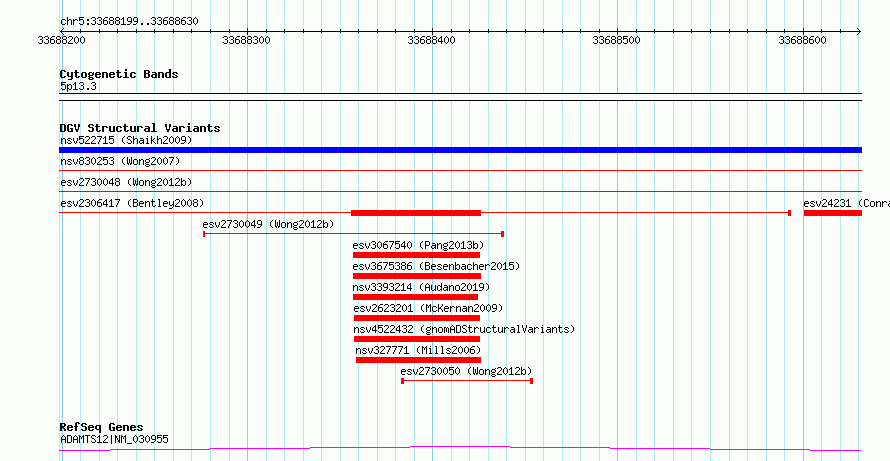Click the 33688200 ruler position label
The width and height of the screenshot is (890, 461).
[x=61, y=41]
